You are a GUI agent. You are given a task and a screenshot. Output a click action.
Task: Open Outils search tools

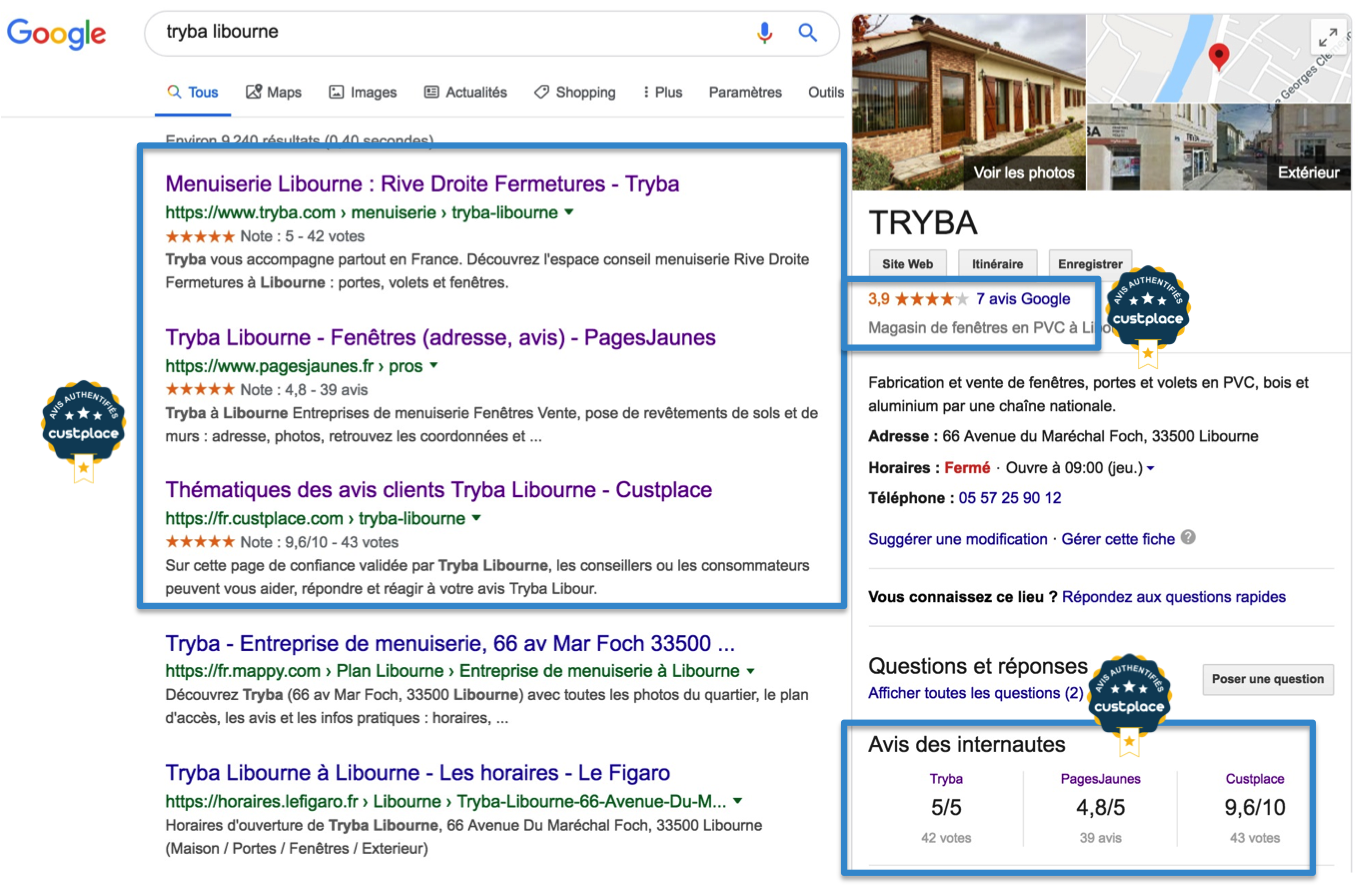pos(826,92)
